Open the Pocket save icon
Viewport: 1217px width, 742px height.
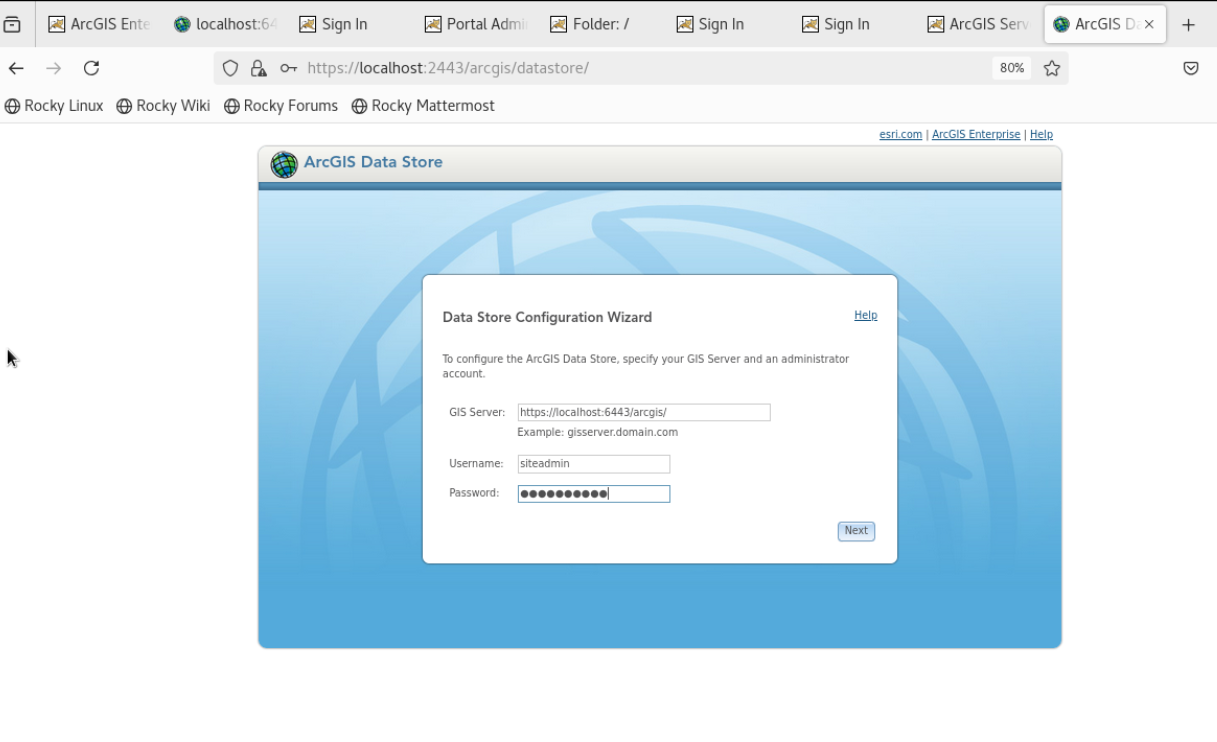pyautogui.click(x=1191, y=68)
